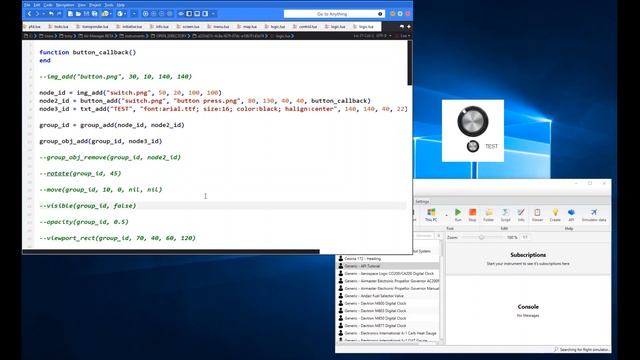Switch to the screen.lua tab
The height and width of the screenshot is (360, 640).
click(x=188, y=27)
